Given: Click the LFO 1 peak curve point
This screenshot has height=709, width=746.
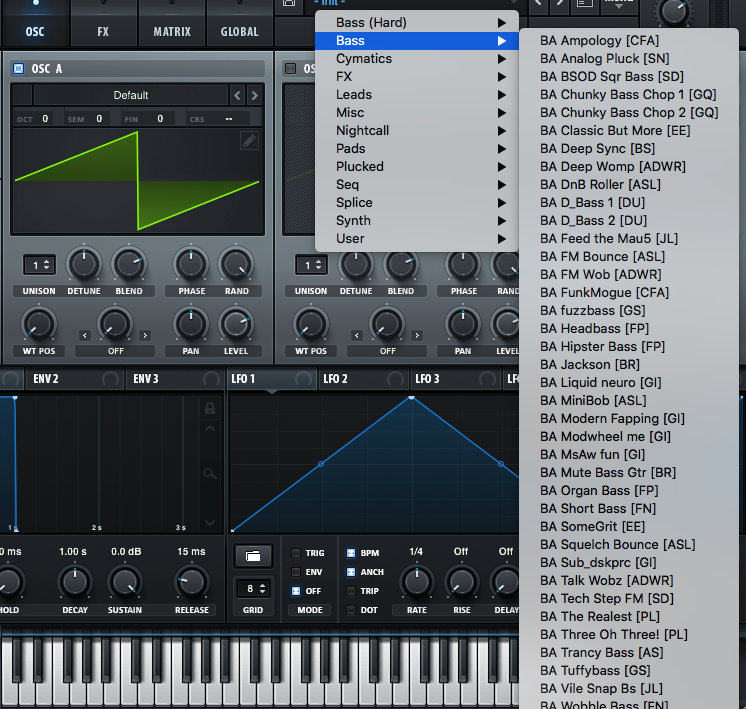Looking at the screenshot, I should 412,397.
